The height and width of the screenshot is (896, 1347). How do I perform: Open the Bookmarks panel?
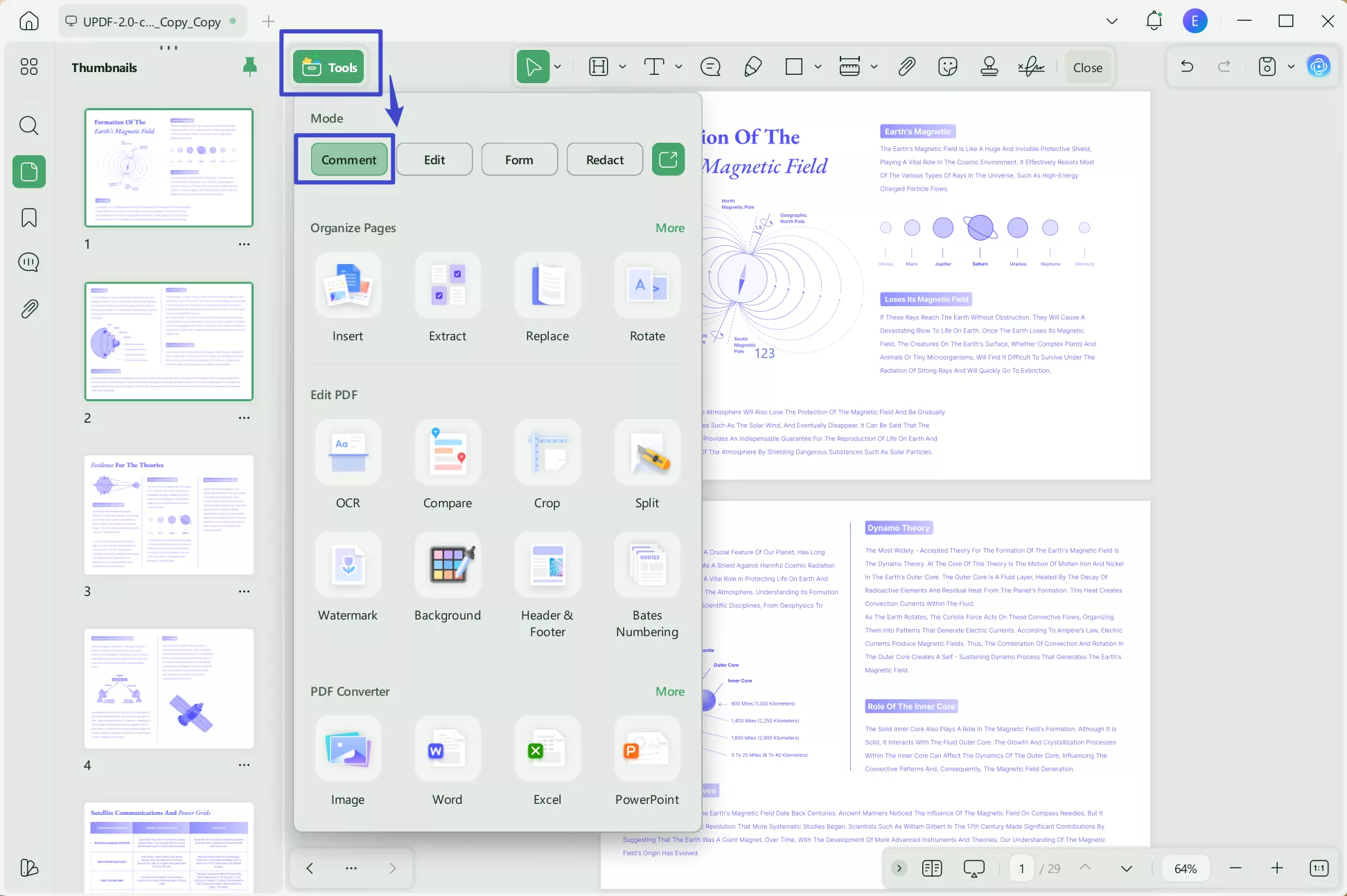[28, 218]
